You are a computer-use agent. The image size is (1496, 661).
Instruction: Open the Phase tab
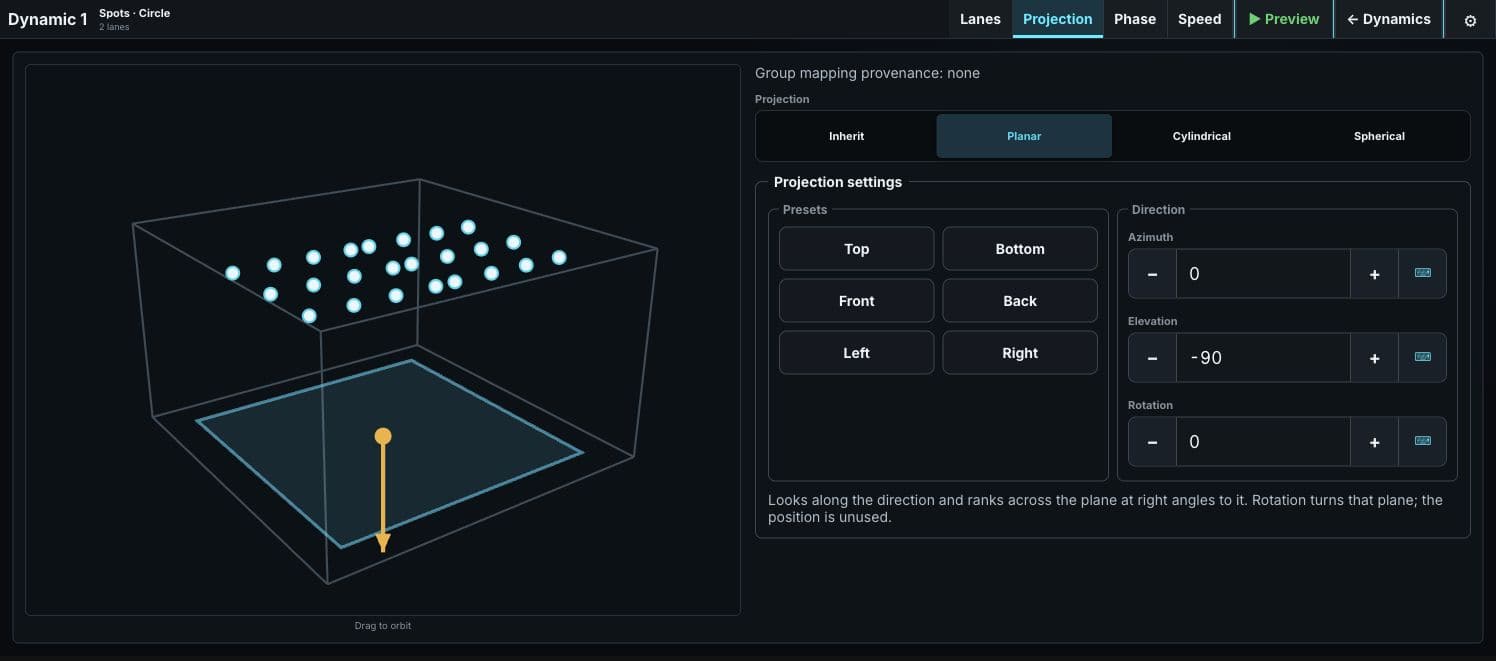pos(1135,19)
